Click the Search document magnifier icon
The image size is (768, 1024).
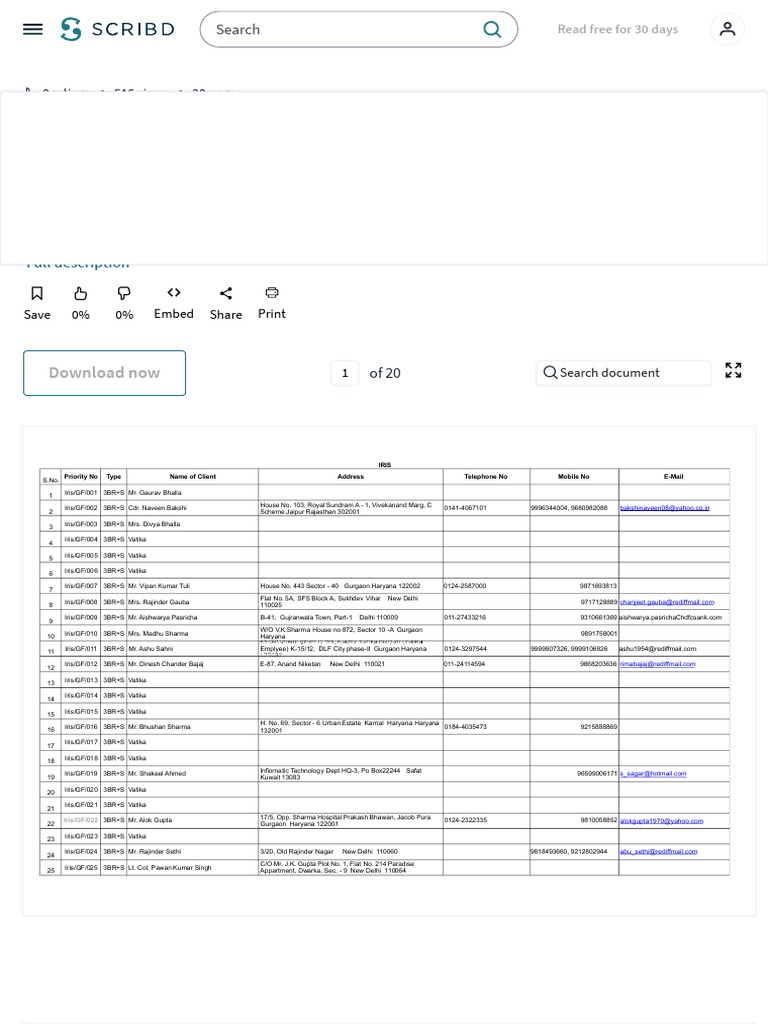pos(551,372)
